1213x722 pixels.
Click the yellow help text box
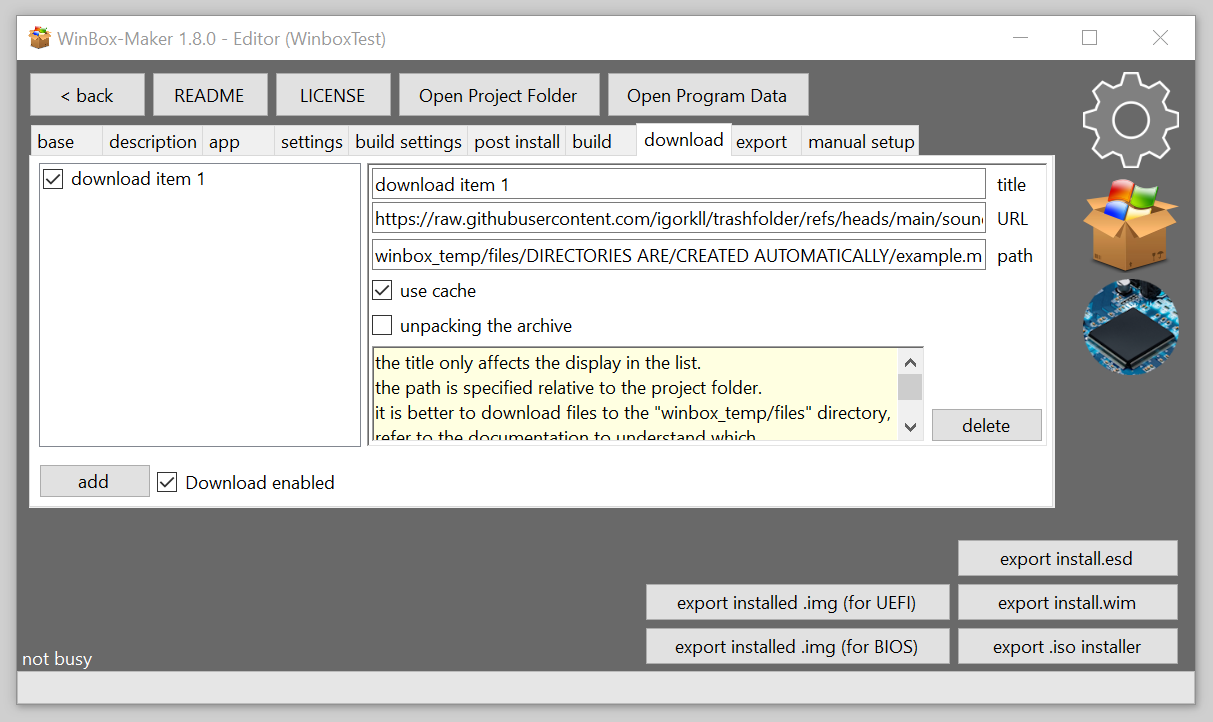pos(635,394)
